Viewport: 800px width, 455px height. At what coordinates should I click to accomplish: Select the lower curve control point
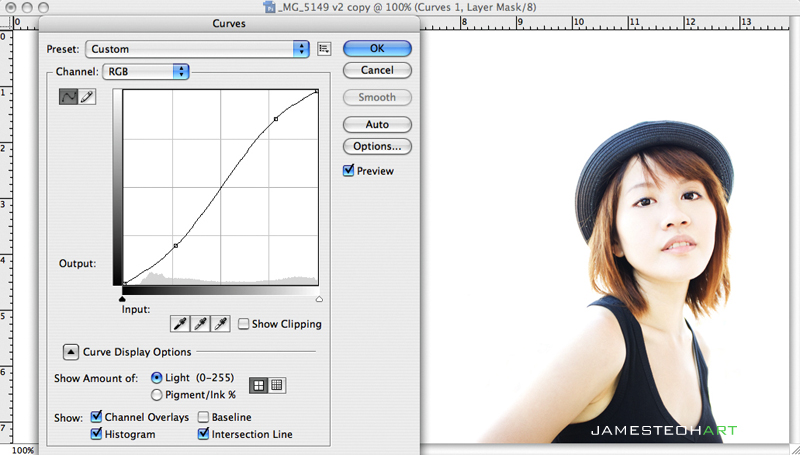pyautogui.click(x=176, y=246)
